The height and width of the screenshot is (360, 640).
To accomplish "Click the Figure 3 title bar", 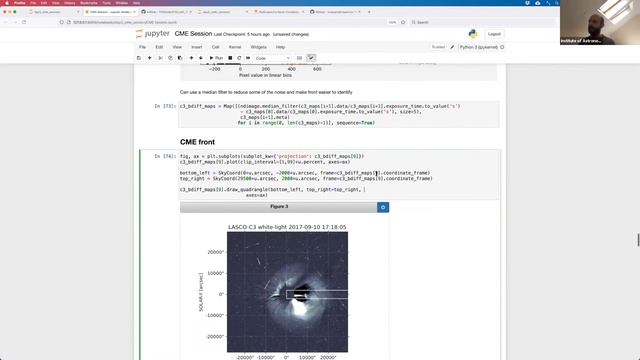I will pyautogui.click(x=279, y=207).
